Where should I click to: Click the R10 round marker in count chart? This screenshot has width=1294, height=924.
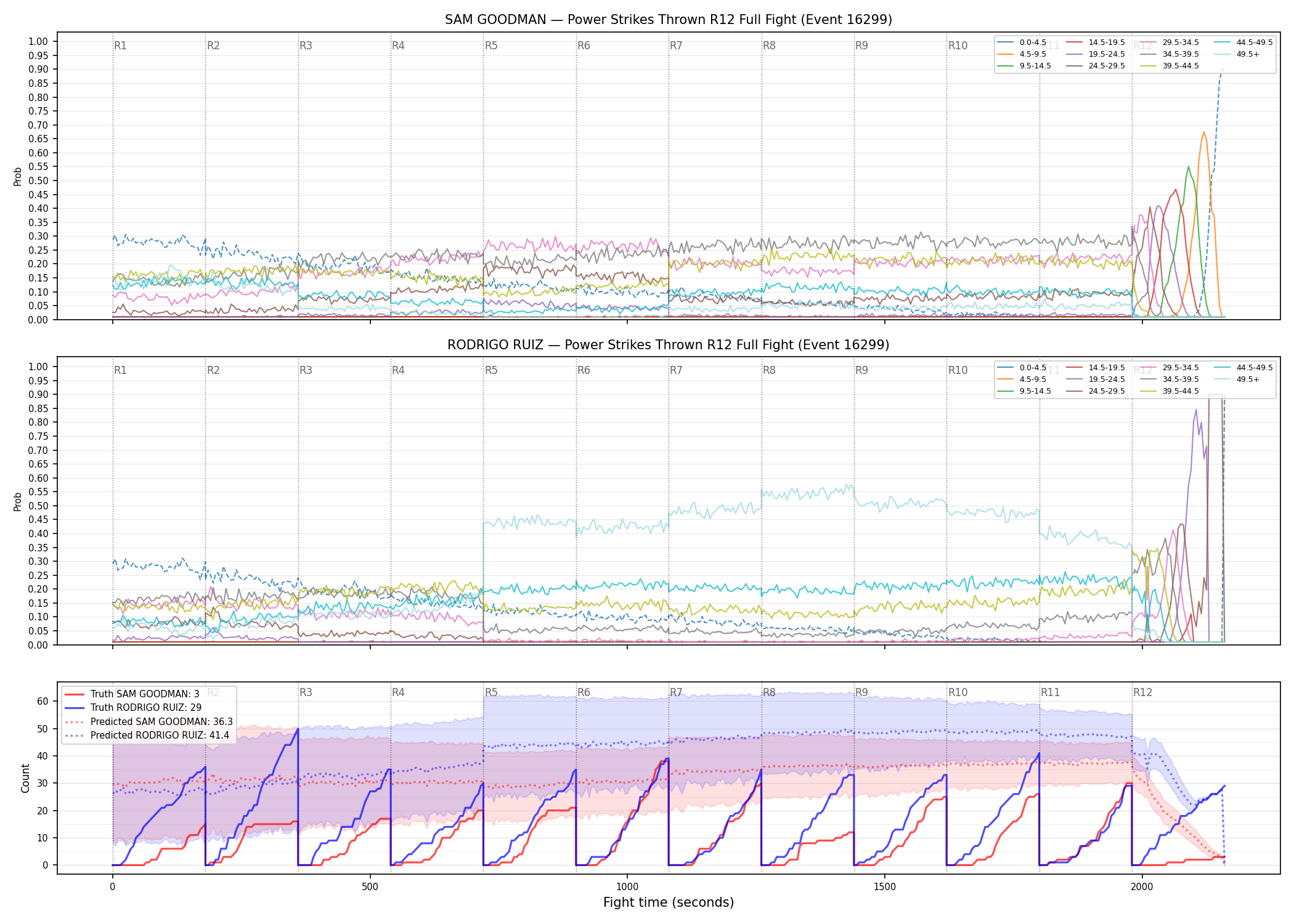958,692
